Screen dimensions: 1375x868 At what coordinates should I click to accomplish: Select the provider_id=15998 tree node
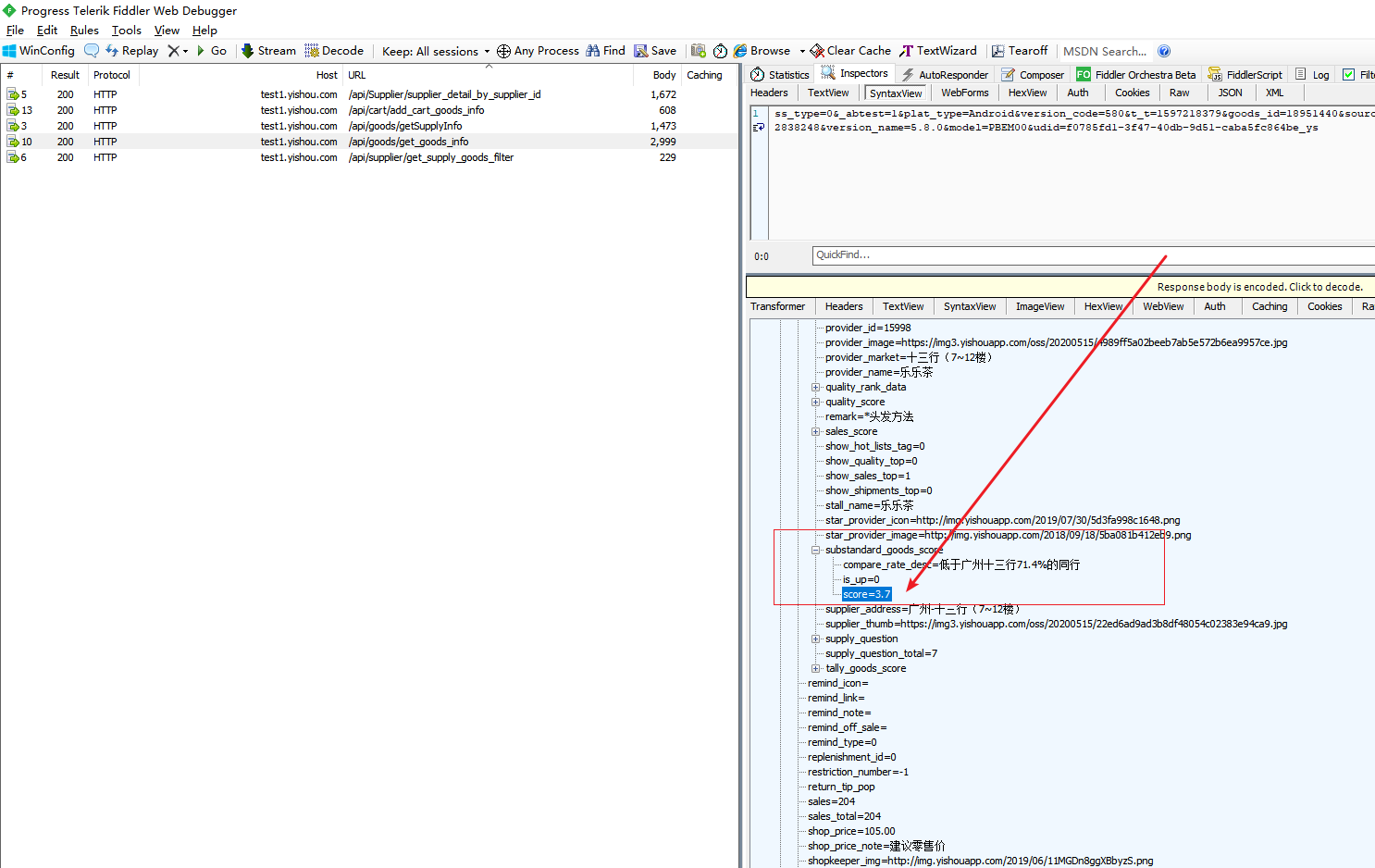point(868,328)
